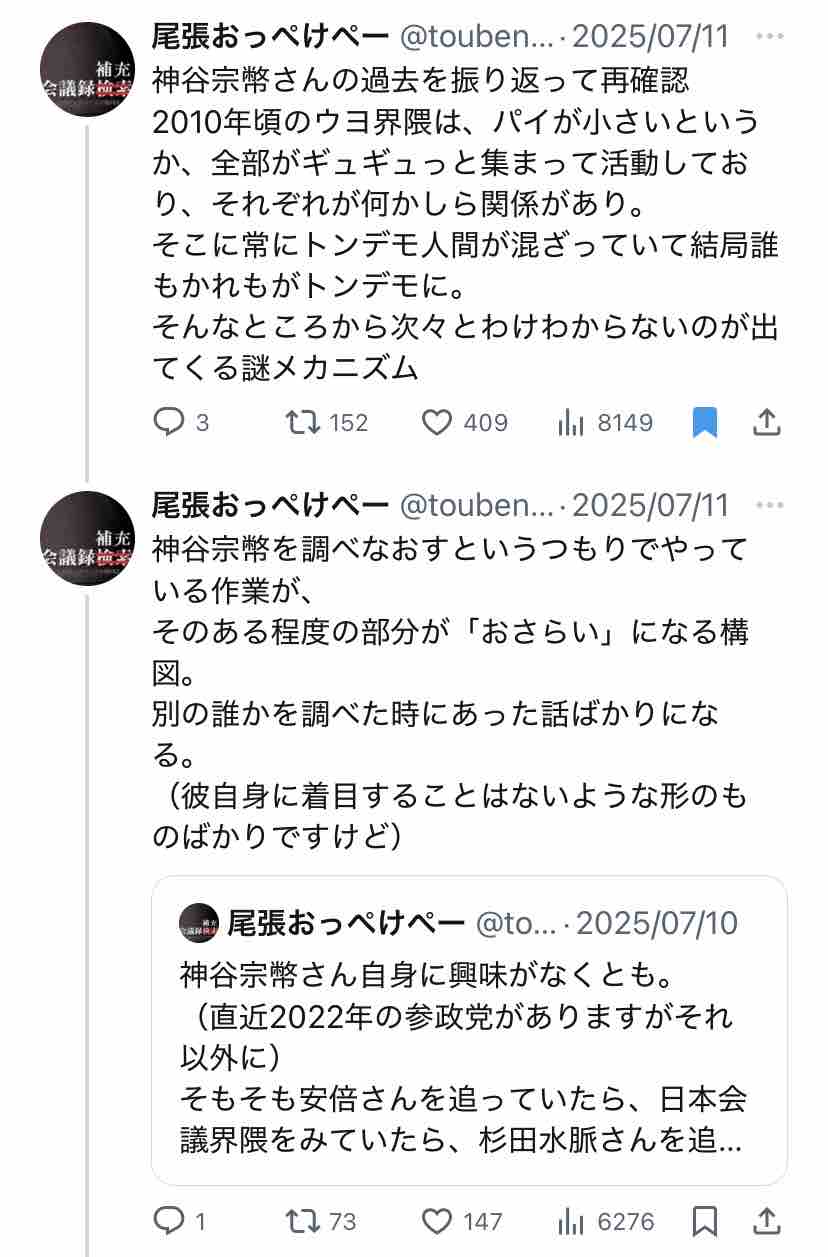828x1257 pixels.
Task: Like the first tweet showing 409 likes
Action: click(464, 423)
